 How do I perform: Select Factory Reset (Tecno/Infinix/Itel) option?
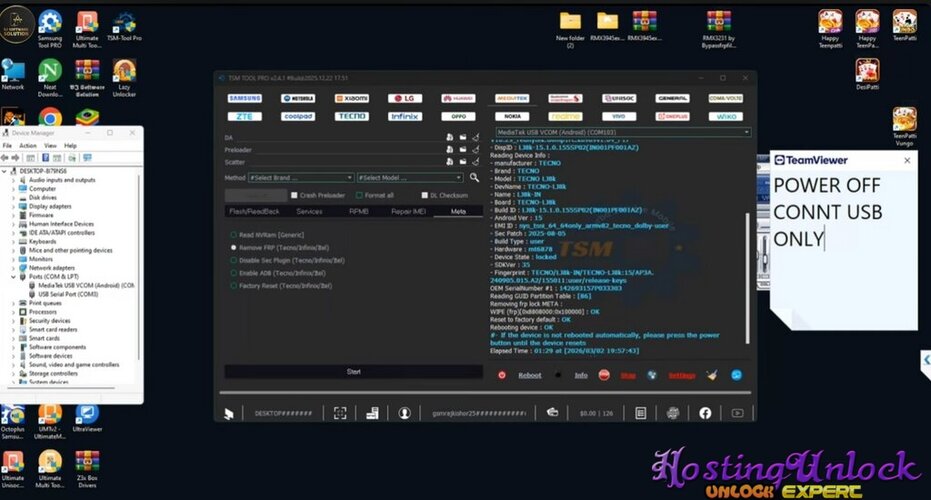pos(233,285)
